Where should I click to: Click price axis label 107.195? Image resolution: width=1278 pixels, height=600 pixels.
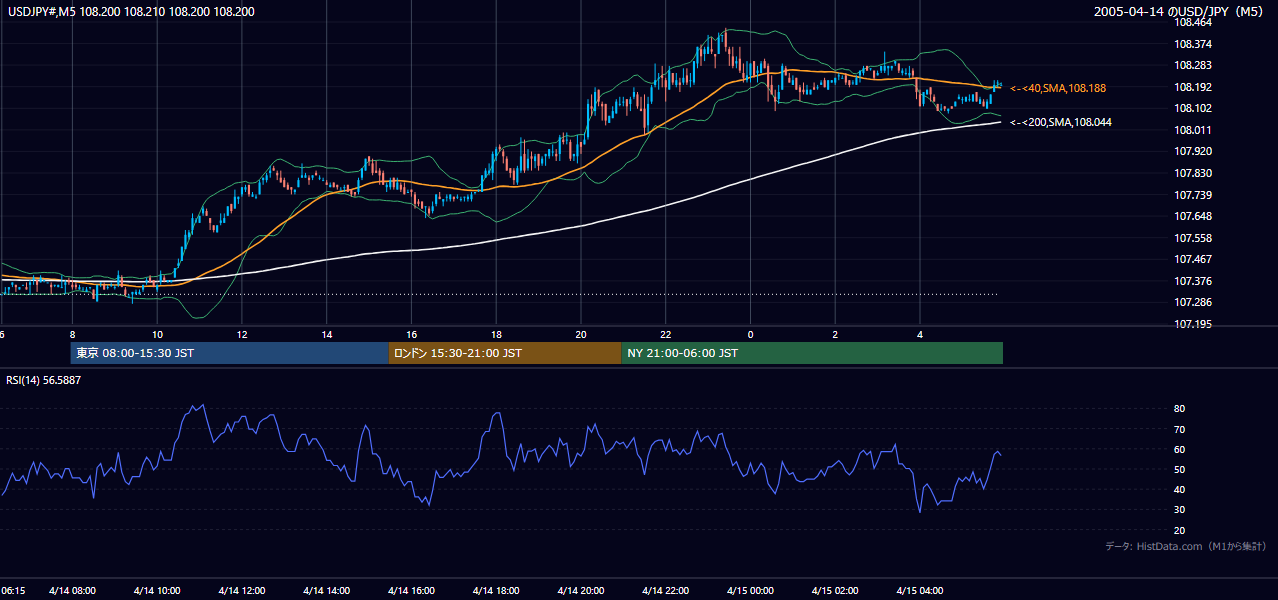point(1194,324)
